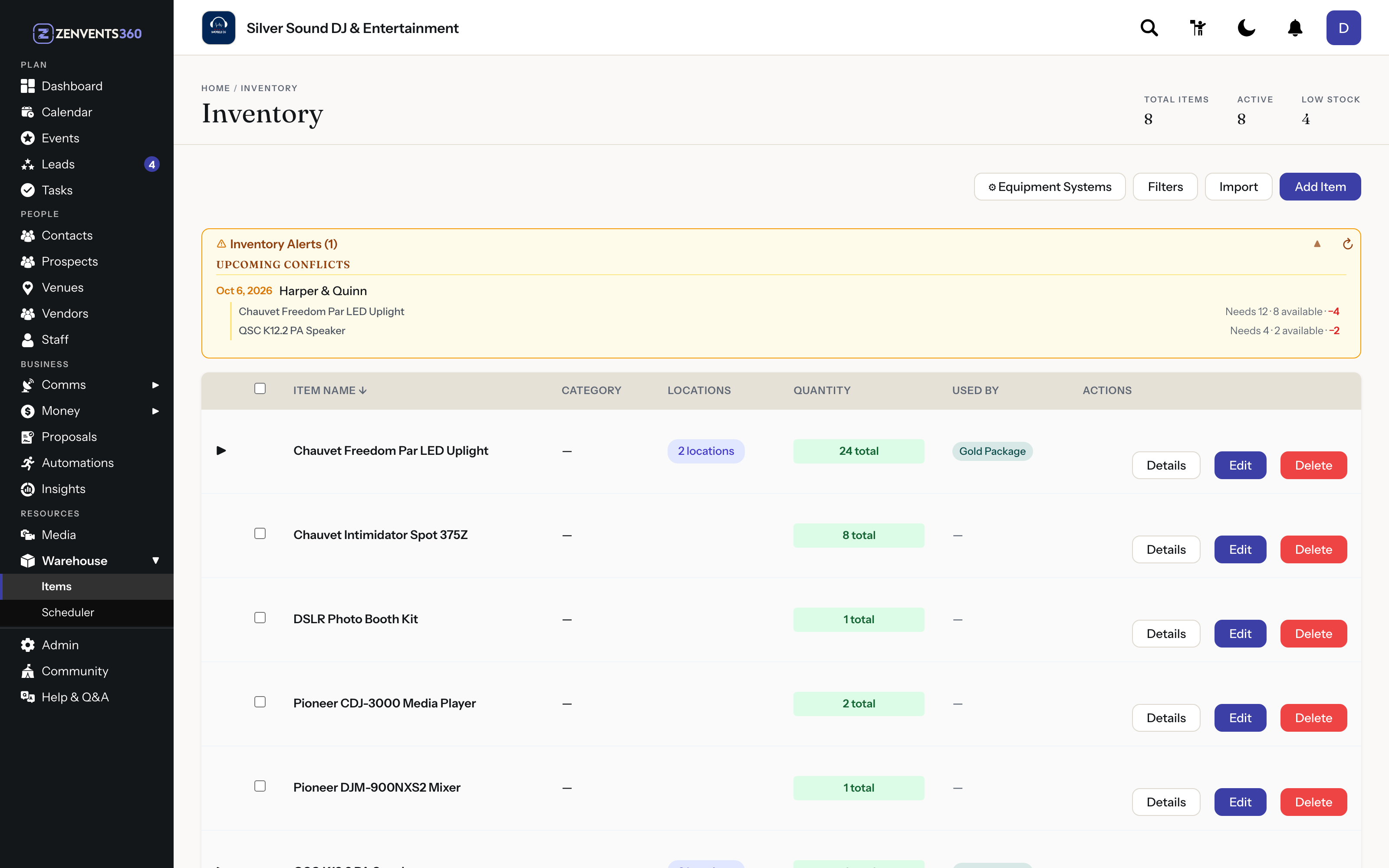Click the Gold Package tag
The height and width of the screenshot is (868, 1389).
click(992, 451)
